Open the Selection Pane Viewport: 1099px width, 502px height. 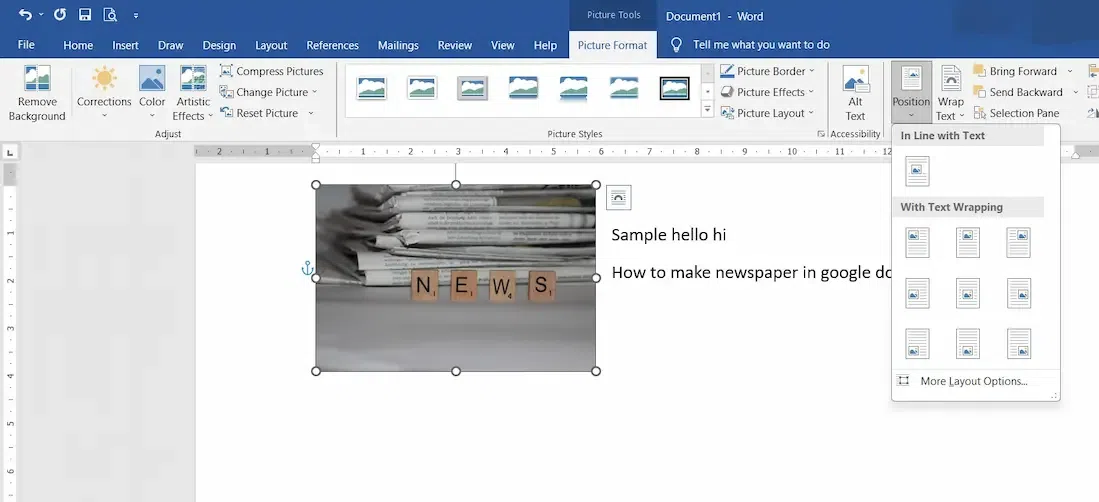(1016, 113)
